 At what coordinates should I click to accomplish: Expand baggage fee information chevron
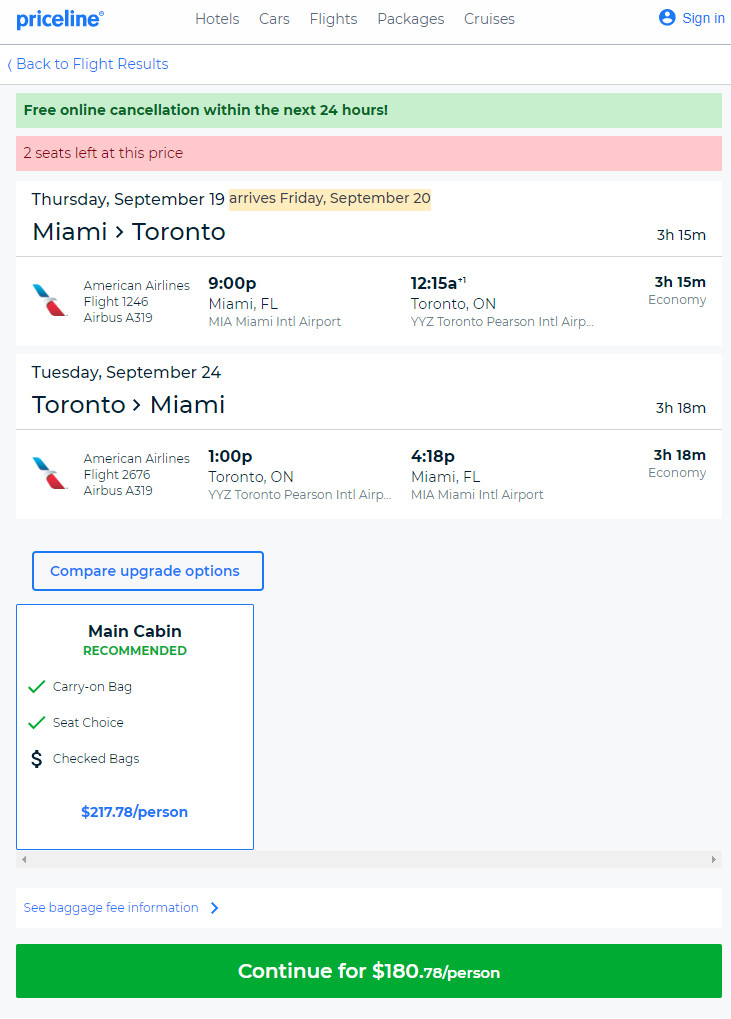[x=214, y=908]
